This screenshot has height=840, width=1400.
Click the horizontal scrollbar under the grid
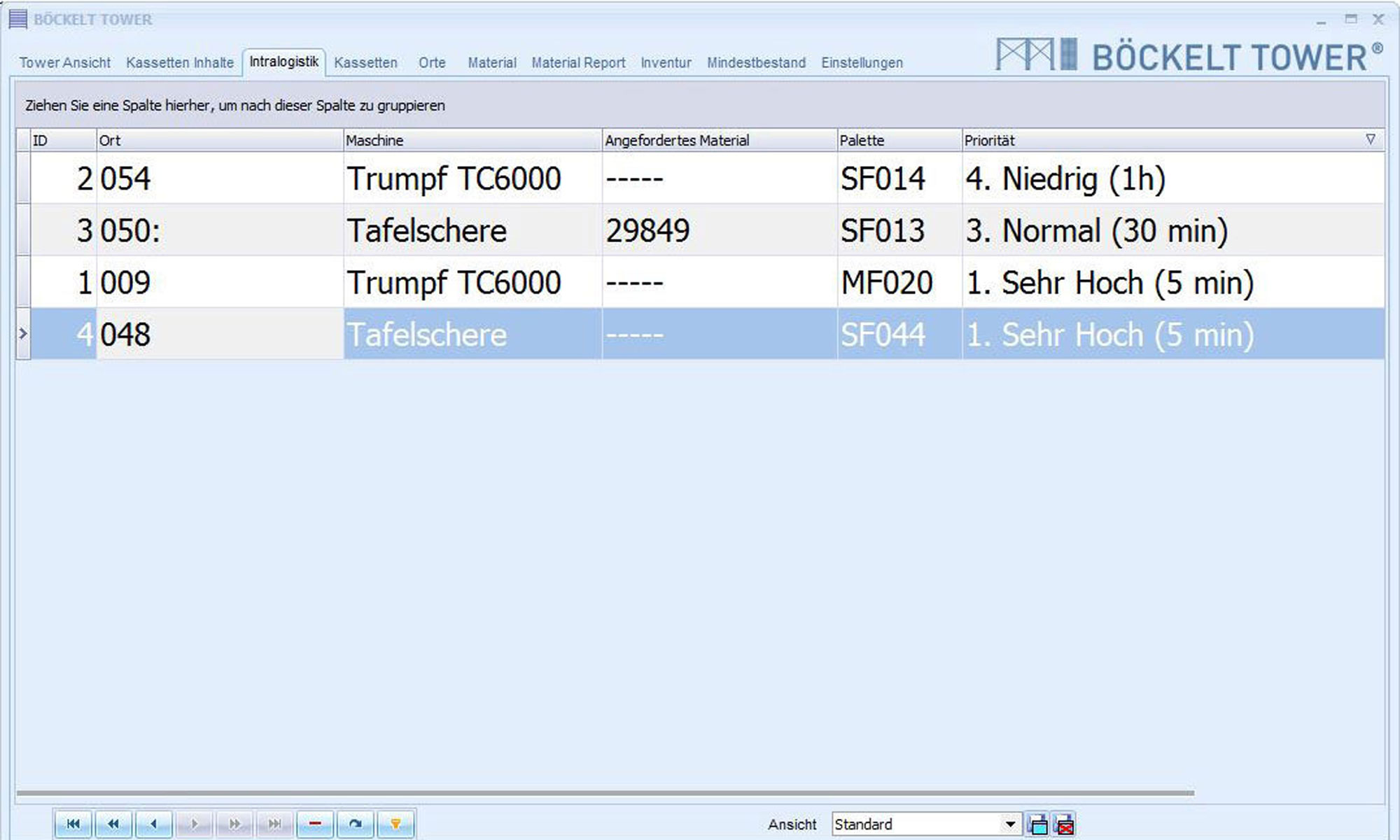(605, 793)
